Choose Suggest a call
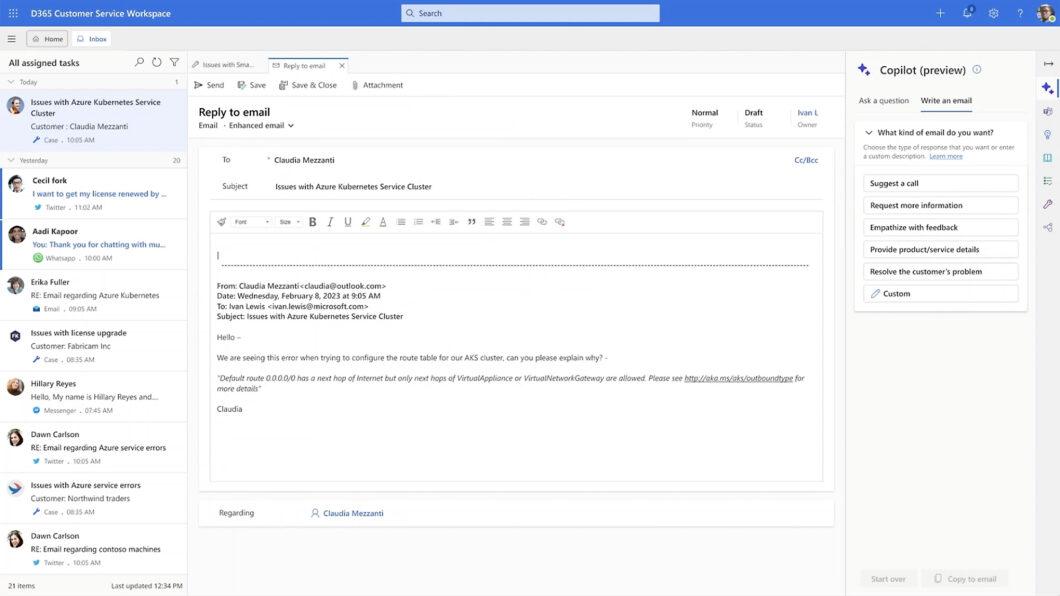This screenshot has height=596, width=1060. click(x=940, y=183)
